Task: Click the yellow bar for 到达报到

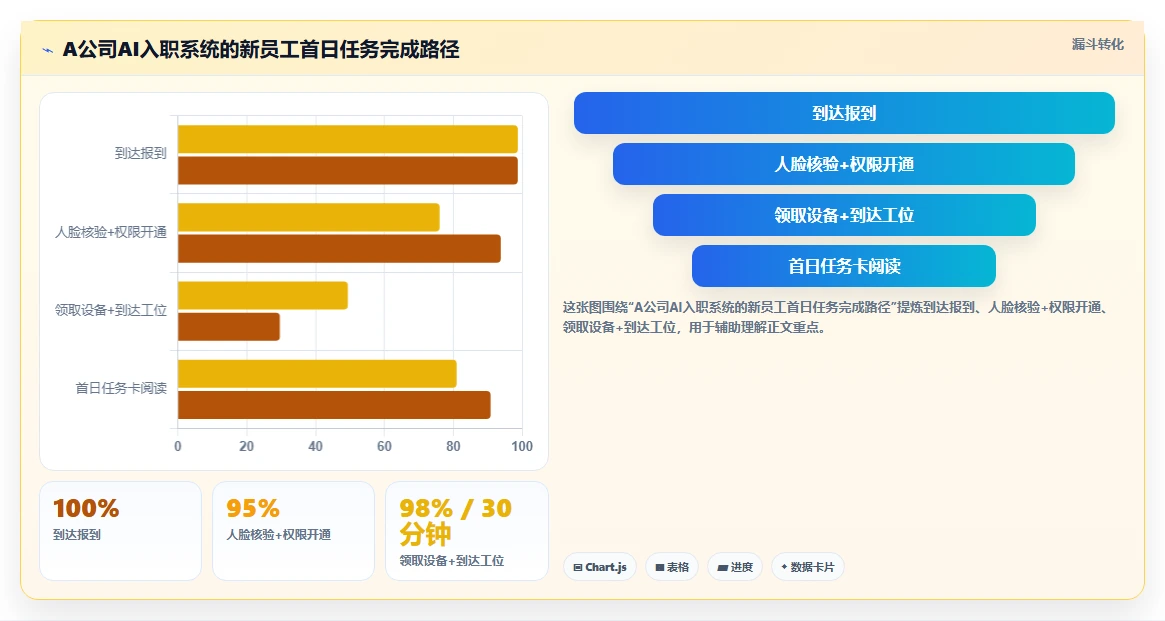Action: pos(348,139)
